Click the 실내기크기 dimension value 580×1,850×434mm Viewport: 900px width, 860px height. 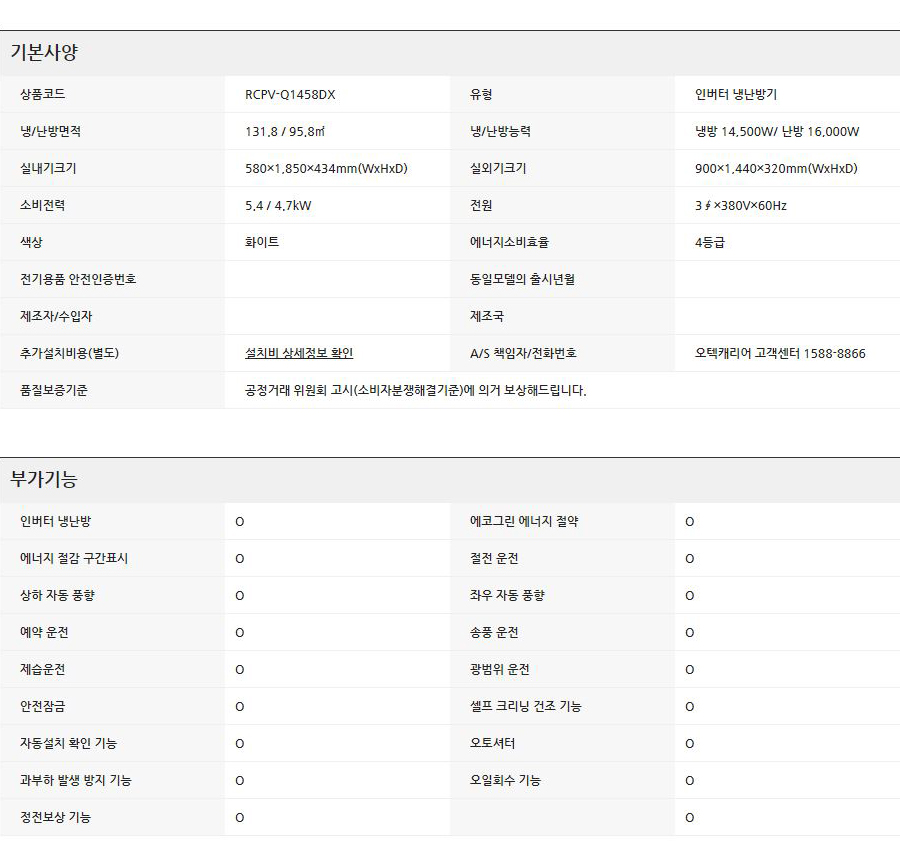pos(326,168)
